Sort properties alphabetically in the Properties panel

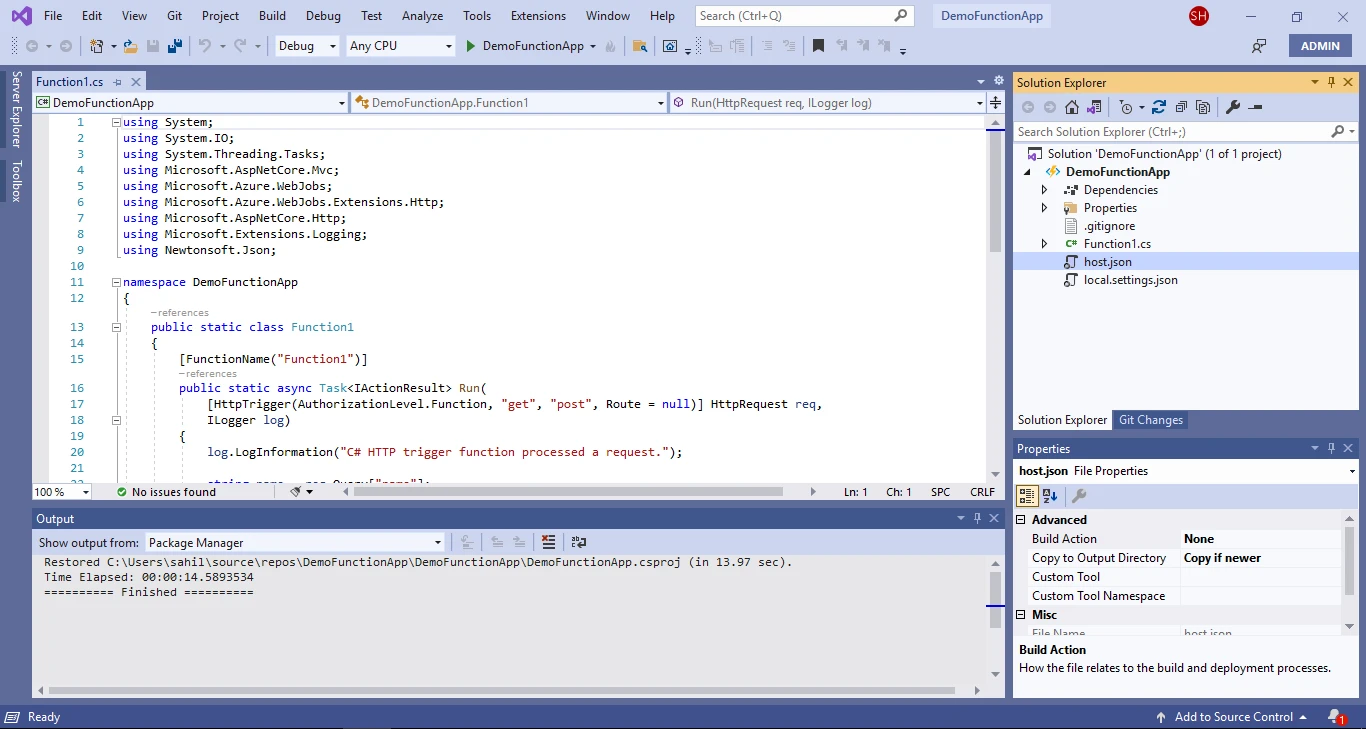(x=1048, y=495)
